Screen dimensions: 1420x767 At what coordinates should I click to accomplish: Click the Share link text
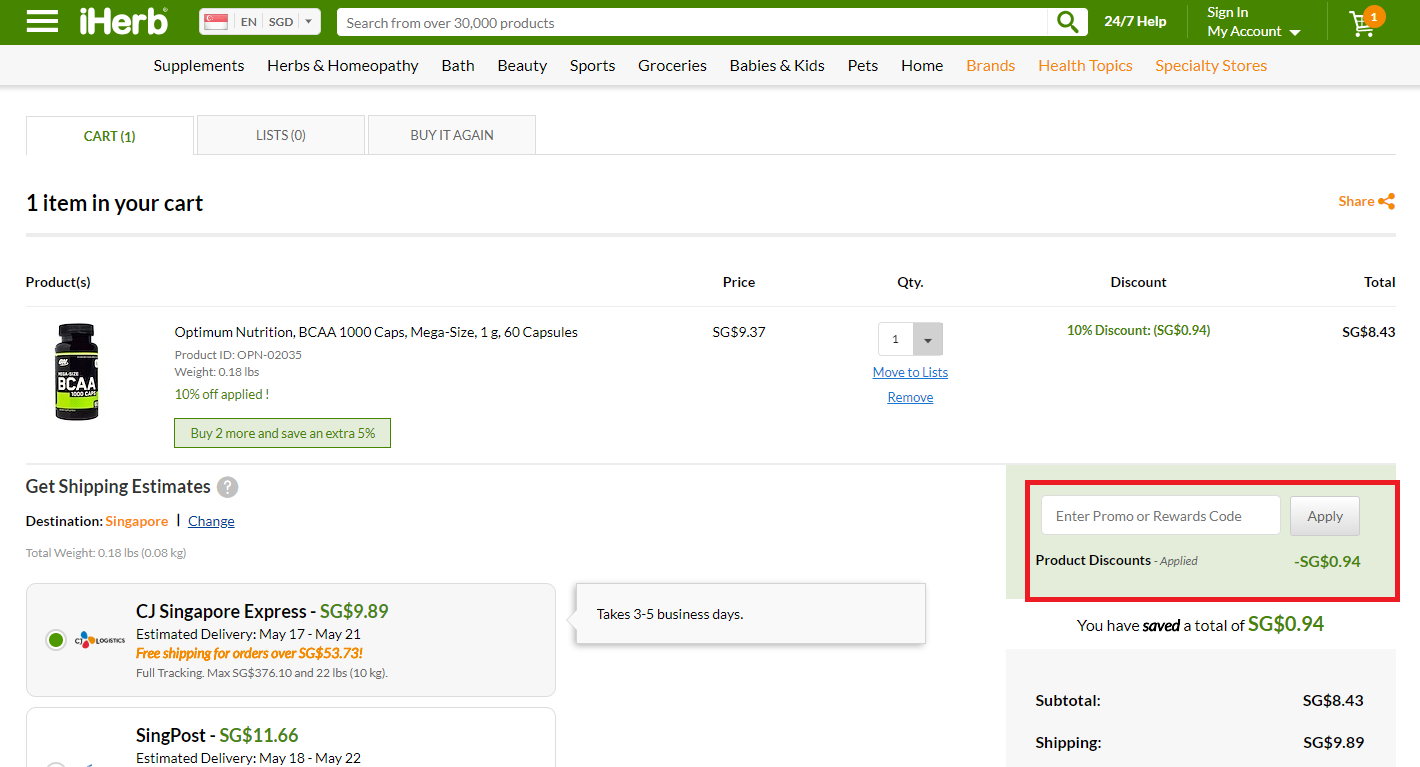[x=1356, y=201]
